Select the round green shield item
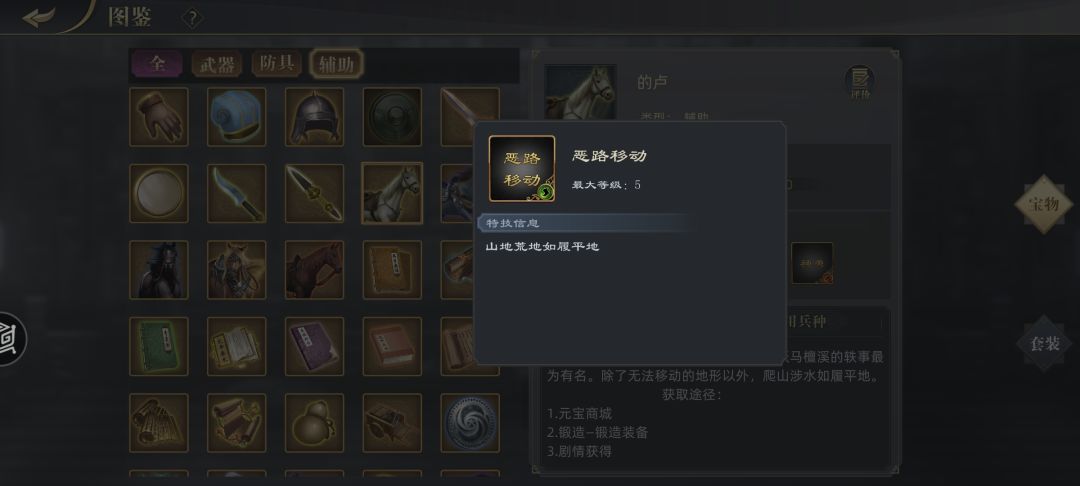This screenshot has width=1080, height=486. (x=392, y=117)
